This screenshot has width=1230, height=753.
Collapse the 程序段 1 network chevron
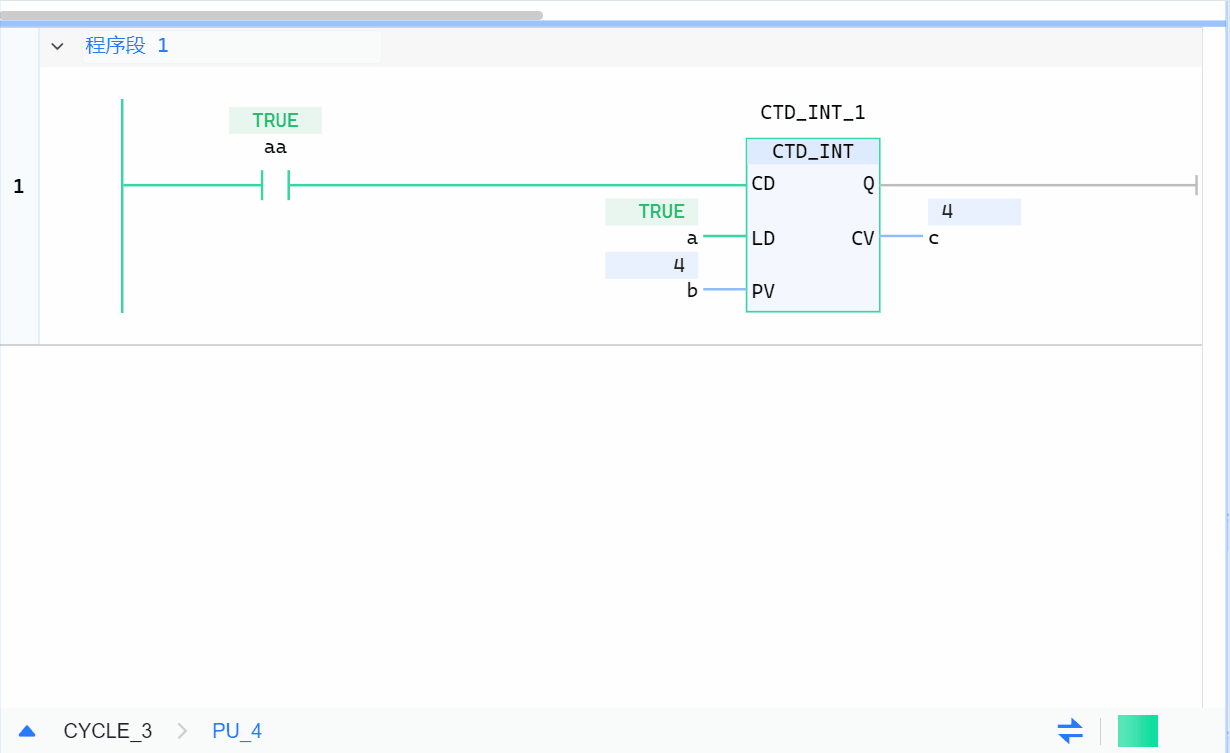click(x=57, y=46)
